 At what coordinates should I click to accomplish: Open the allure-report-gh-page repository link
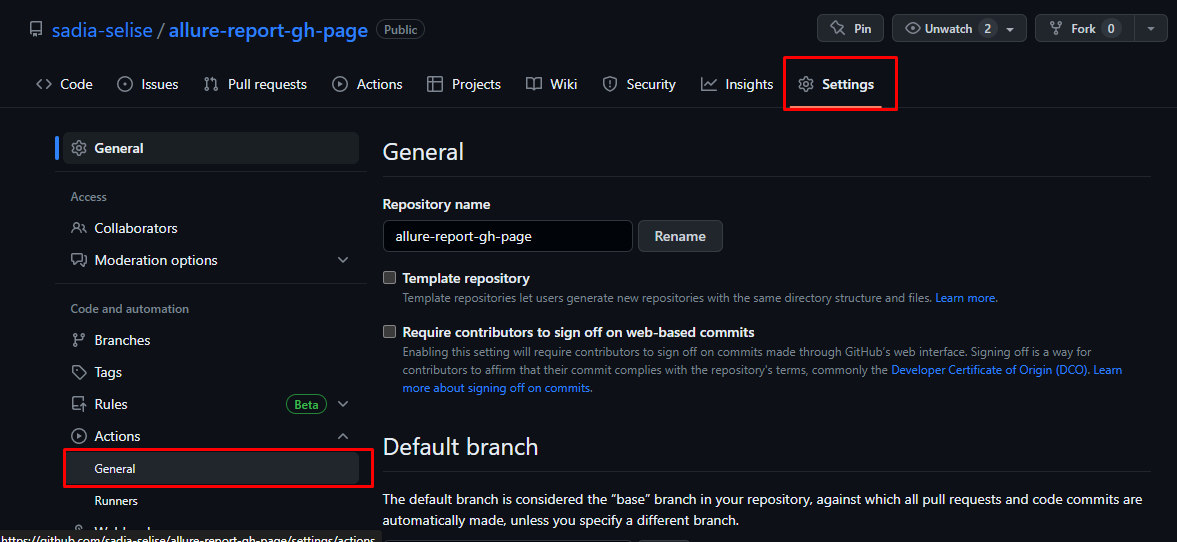[268, 30]
